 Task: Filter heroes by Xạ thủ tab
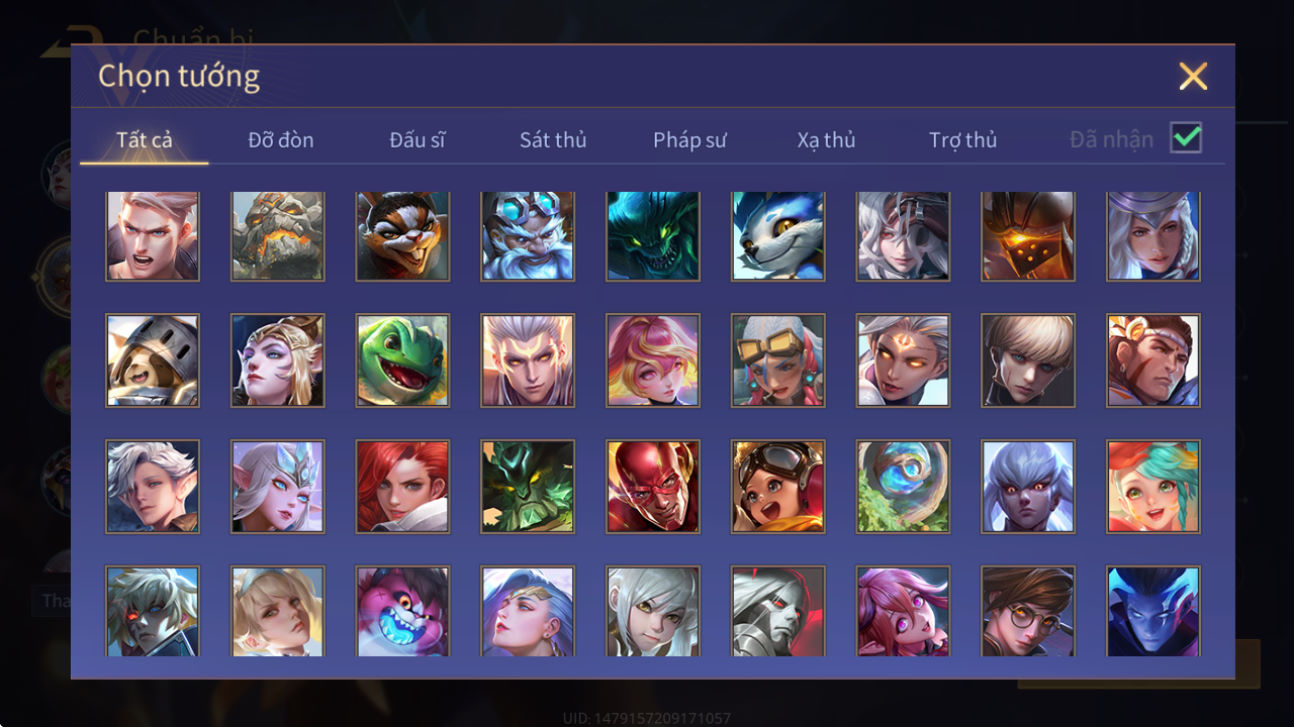pos(826,140)
